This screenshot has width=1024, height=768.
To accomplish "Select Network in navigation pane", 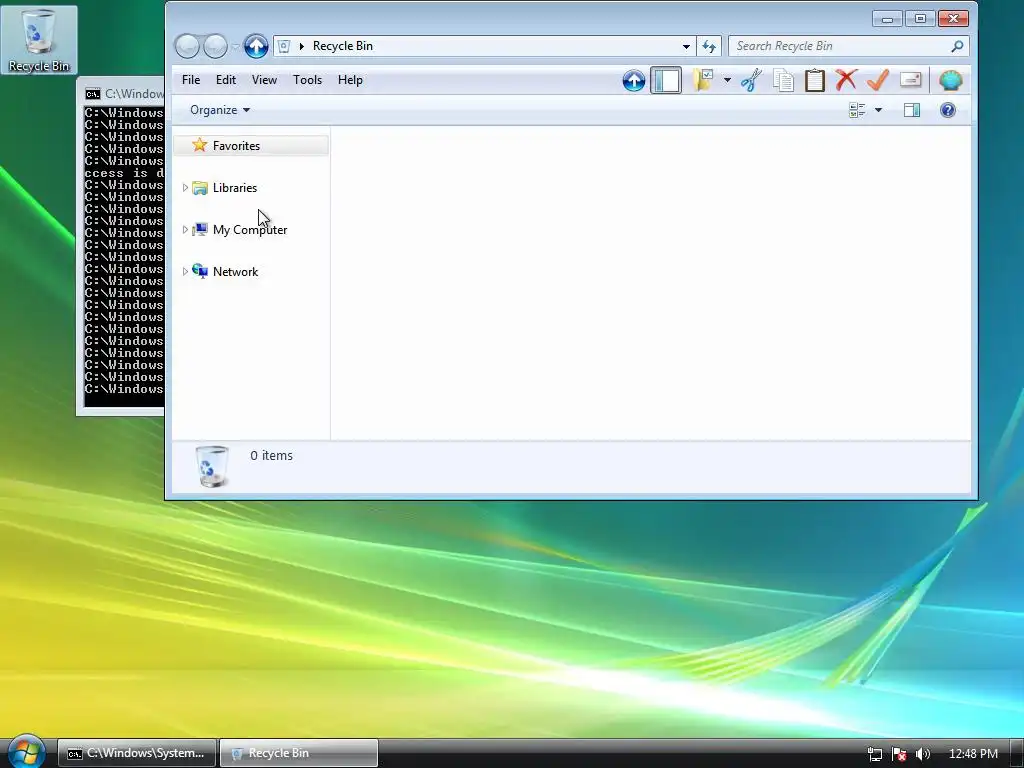I will (x=235, y=272).
